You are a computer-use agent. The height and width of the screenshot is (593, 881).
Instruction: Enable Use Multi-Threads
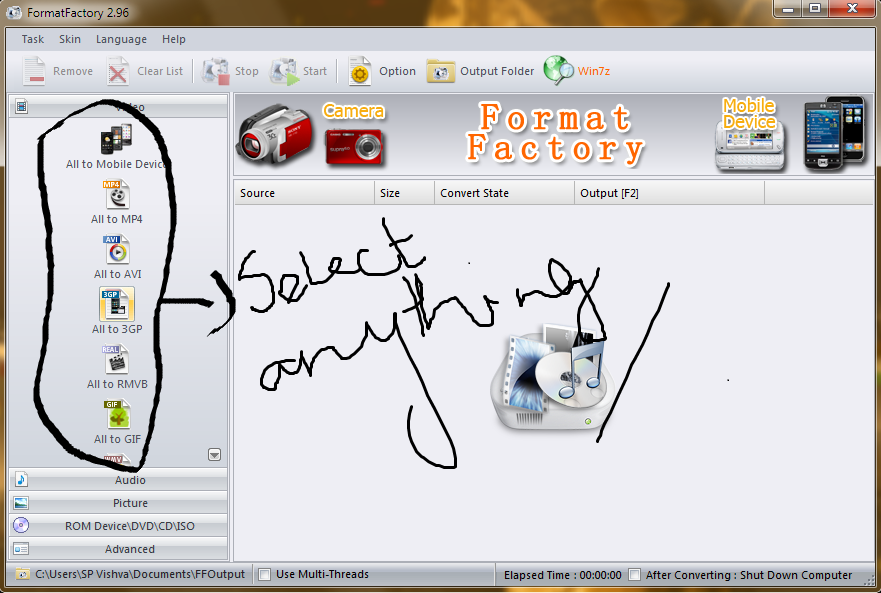point(264,575)
